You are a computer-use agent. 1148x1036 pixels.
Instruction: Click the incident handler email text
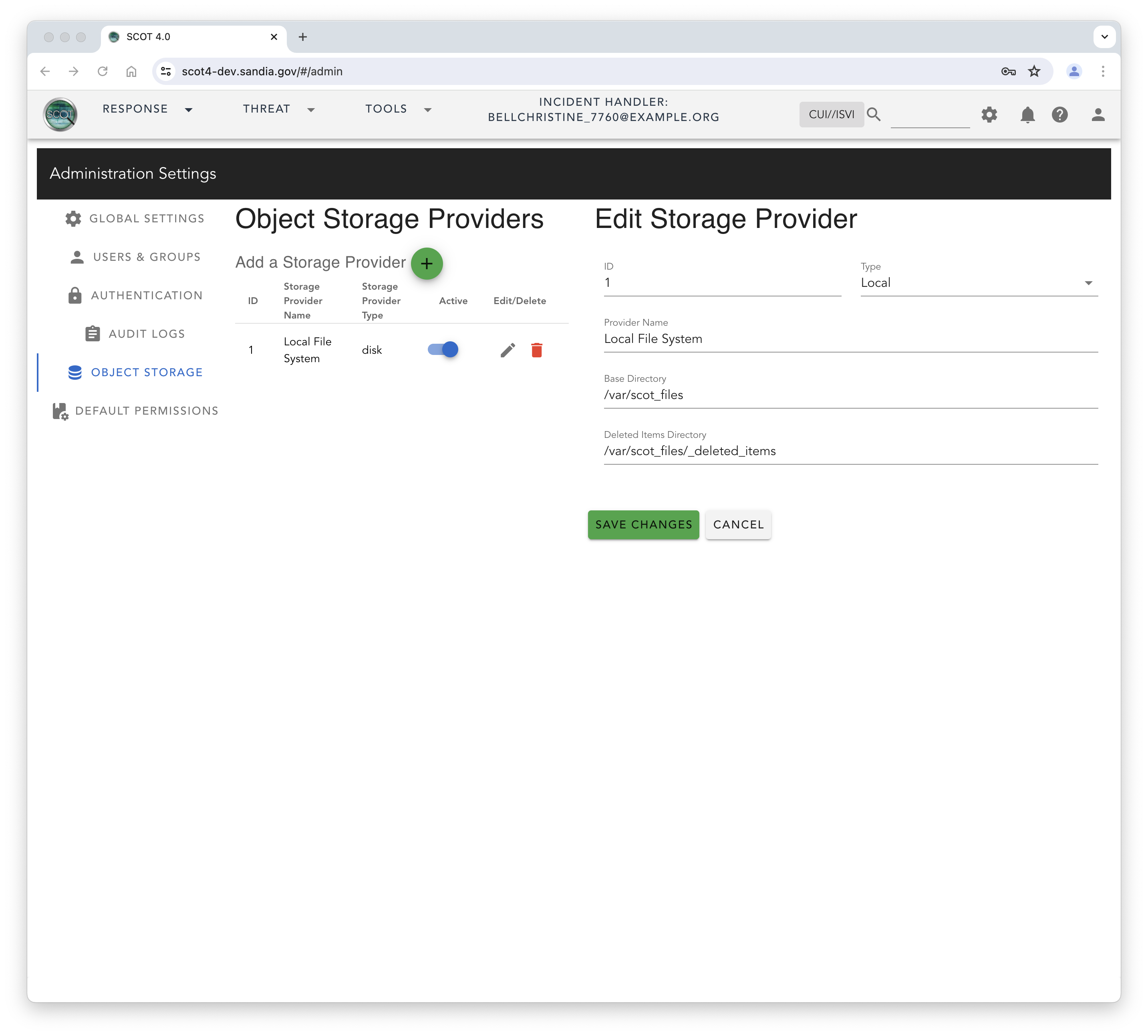tap(603, 117)
